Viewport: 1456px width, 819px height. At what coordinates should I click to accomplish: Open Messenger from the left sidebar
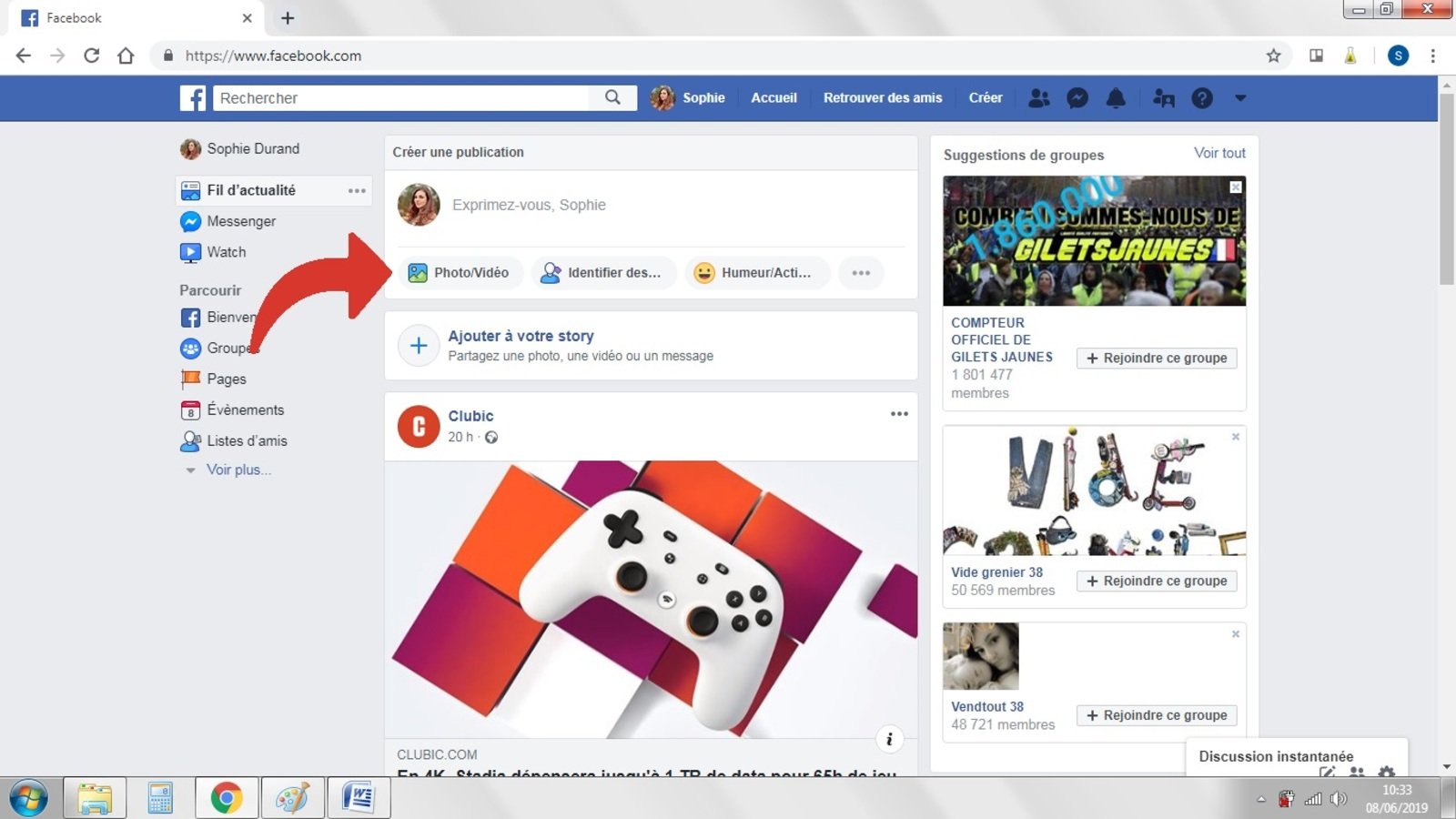[x=228, y=221]
